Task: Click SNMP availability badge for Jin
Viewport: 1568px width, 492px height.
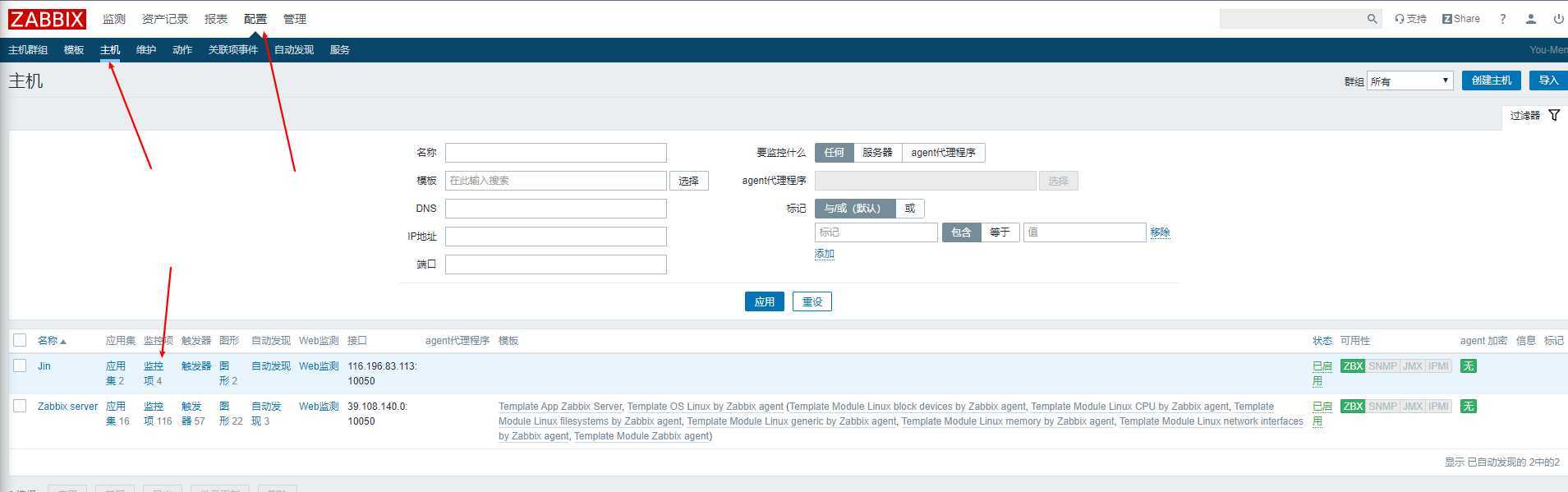Action: (1382, 366)
